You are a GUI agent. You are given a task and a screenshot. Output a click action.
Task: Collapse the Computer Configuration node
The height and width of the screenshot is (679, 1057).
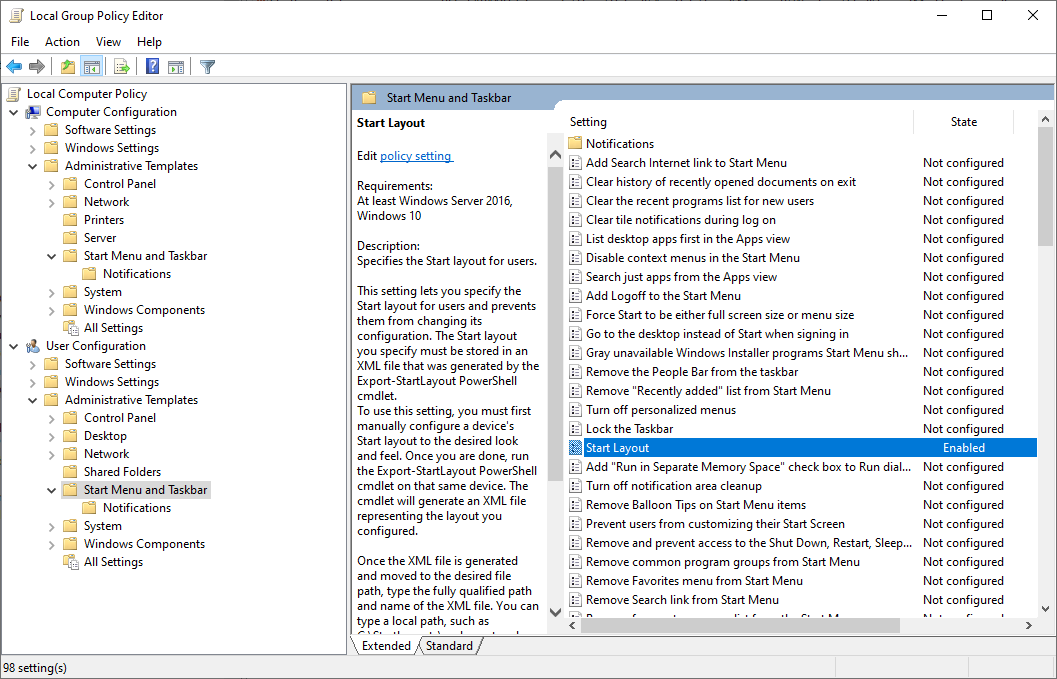pos(13,112)
